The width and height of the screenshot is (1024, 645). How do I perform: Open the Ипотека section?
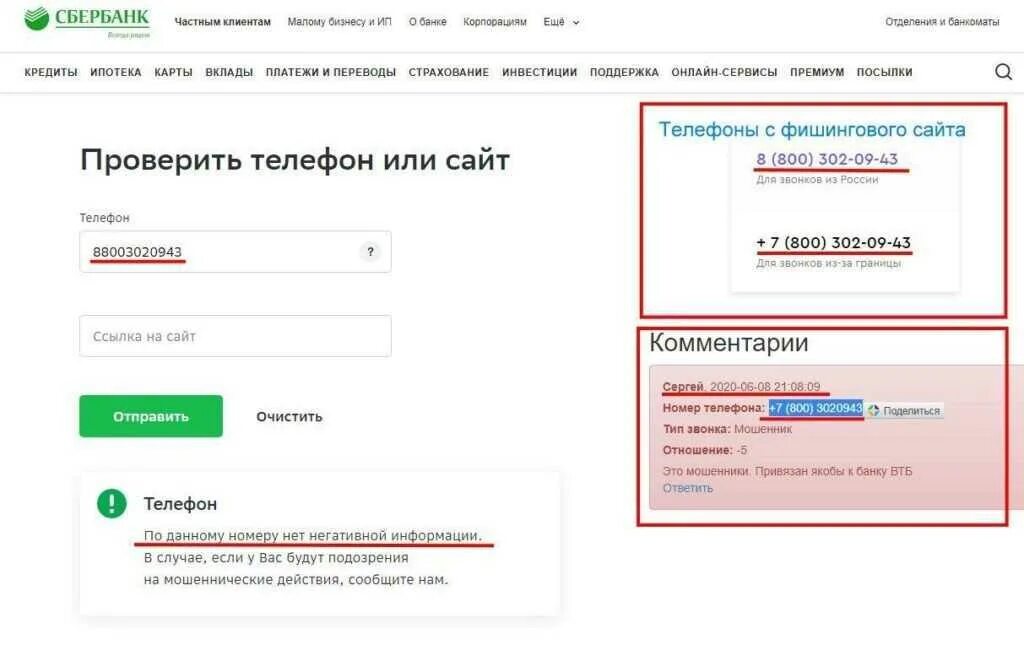pyautogui.click(x=116, y=72)
